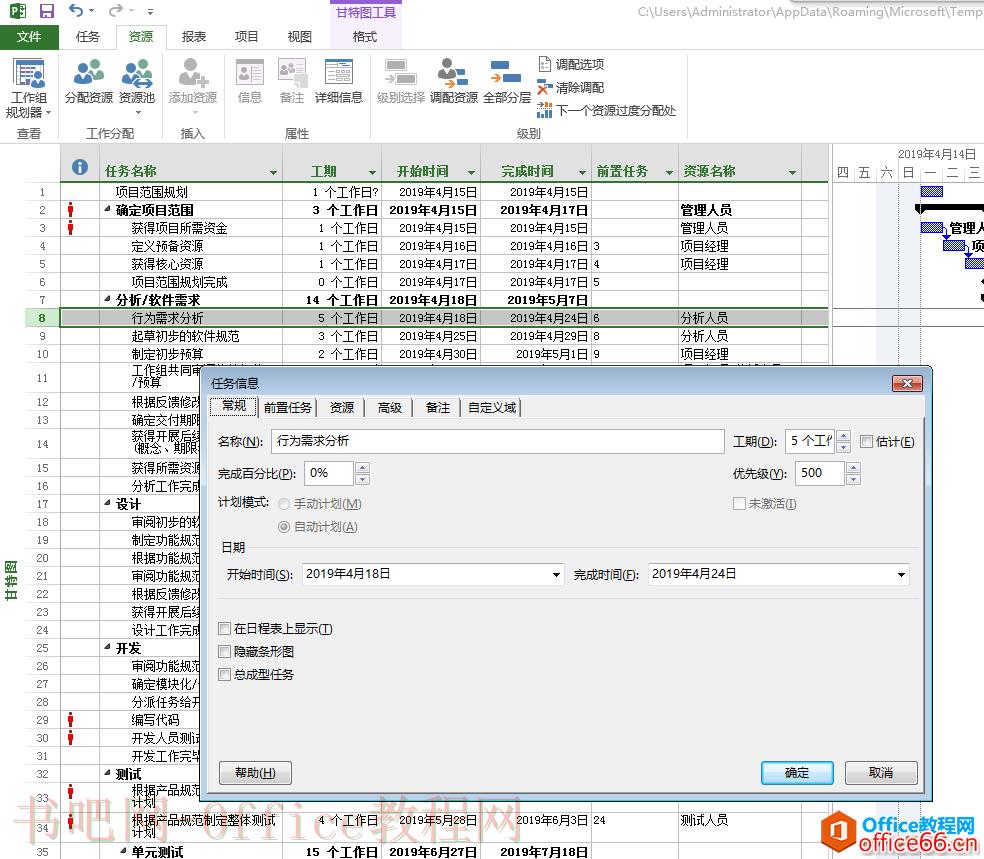Open quick access toolbar customize arrow
Viewport: 984px width, 859px height.
pos(151,11)
